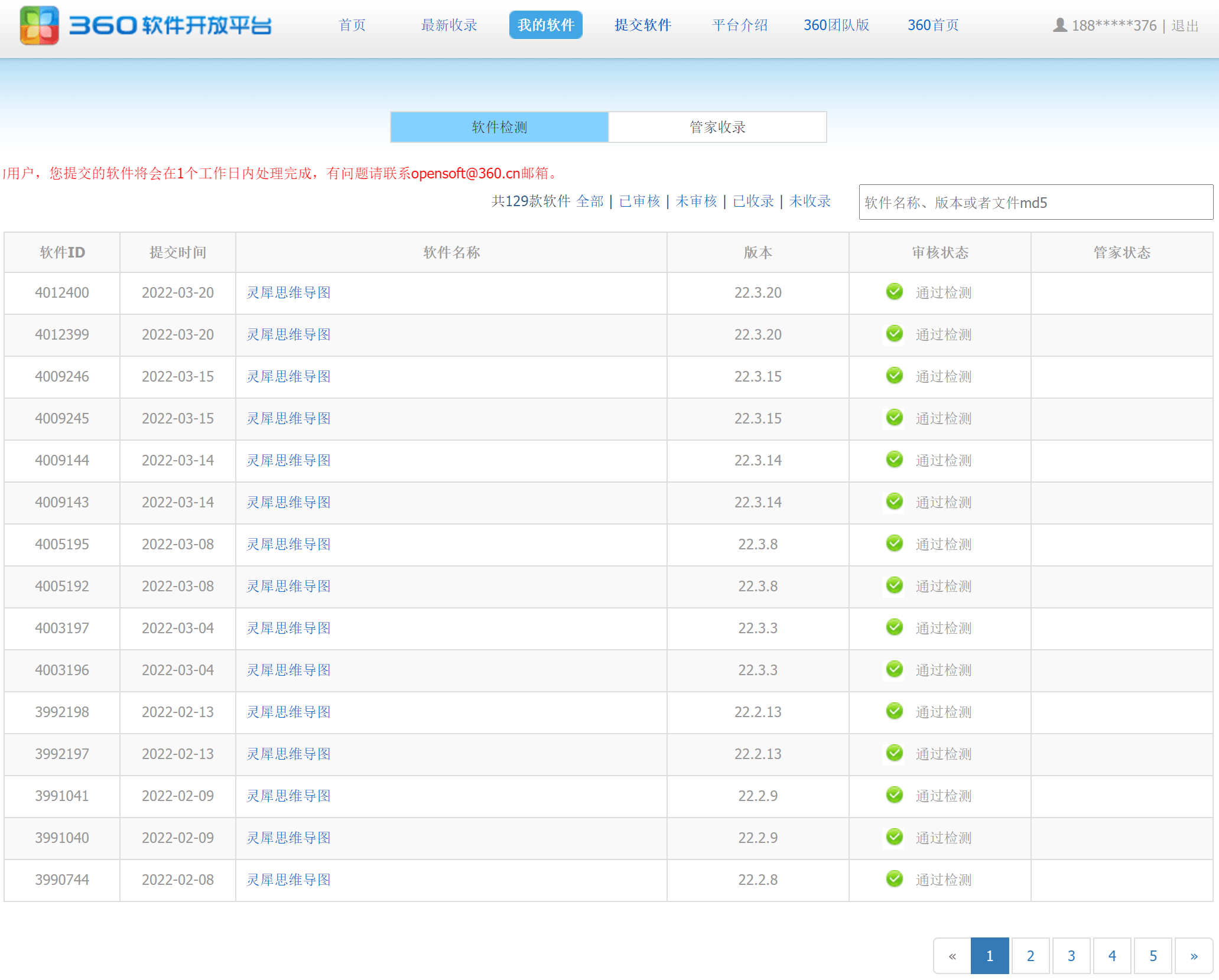Click green check icon in row 3992197

pyautogui.click(x=895, y=753)
